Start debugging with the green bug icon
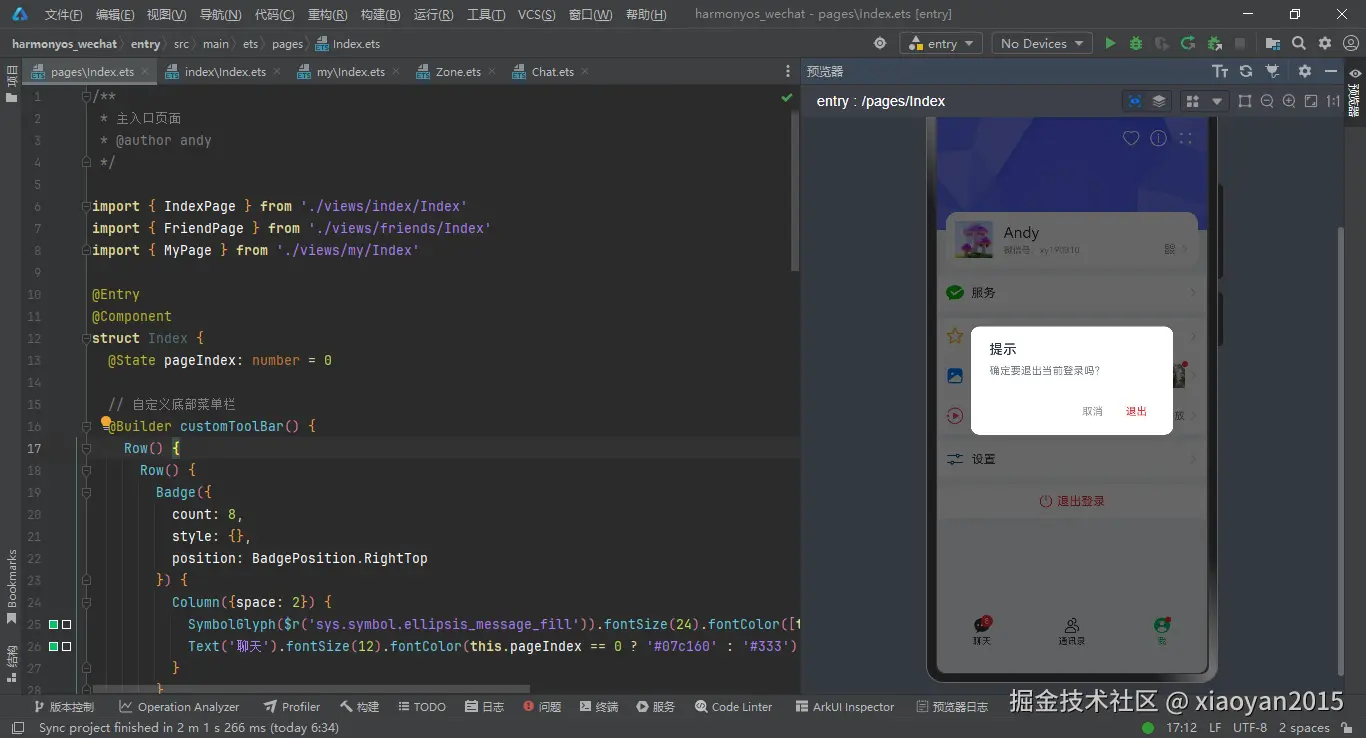1366x738 pixels. click(1136, 43)
